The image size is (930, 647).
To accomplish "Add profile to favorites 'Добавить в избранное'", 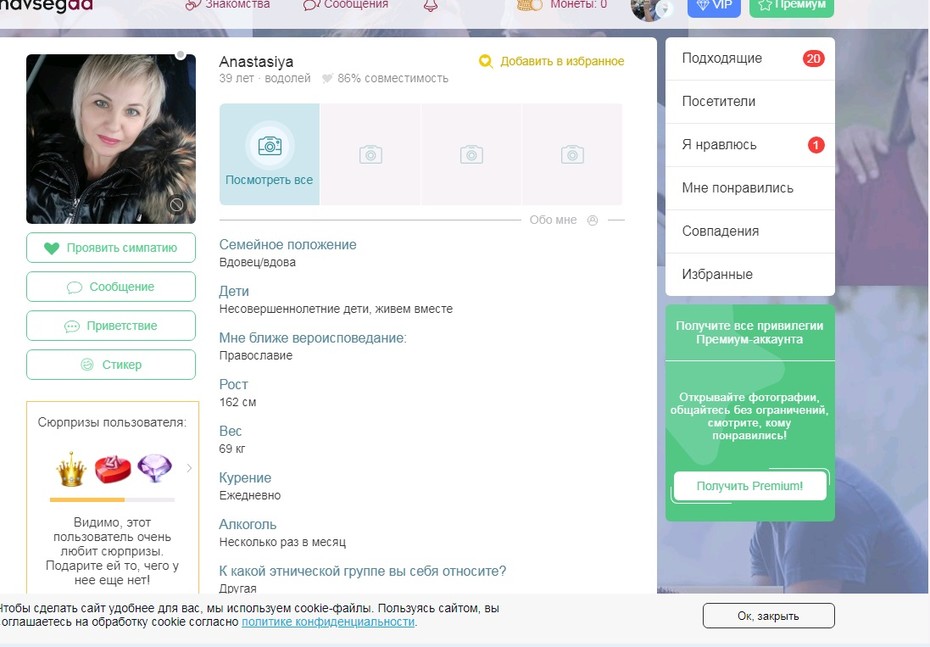I will click(x=552, y=61).
